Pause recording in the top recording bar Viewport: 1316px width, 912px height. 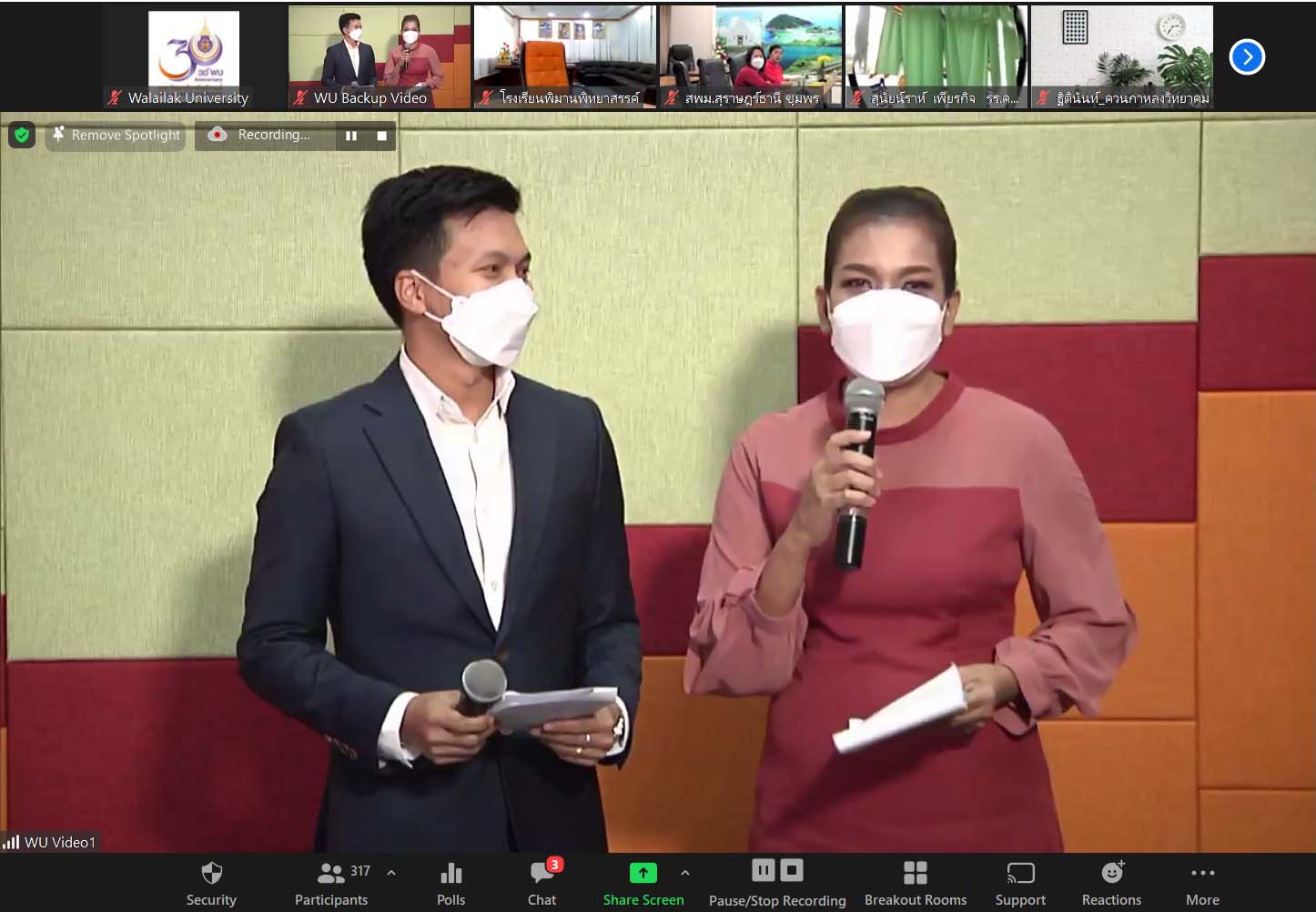351,136
